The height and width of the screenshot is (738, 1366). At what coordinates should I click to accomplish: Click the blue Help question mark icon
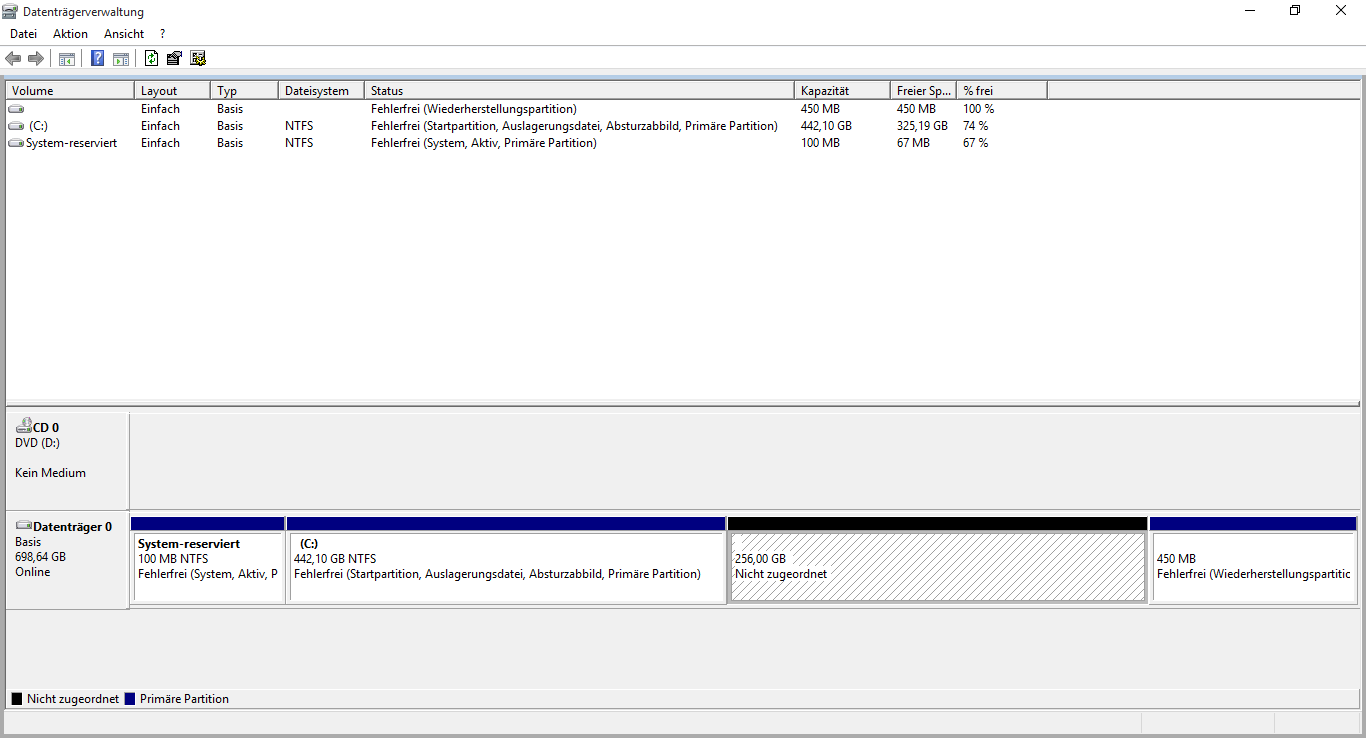coord(97,59)
